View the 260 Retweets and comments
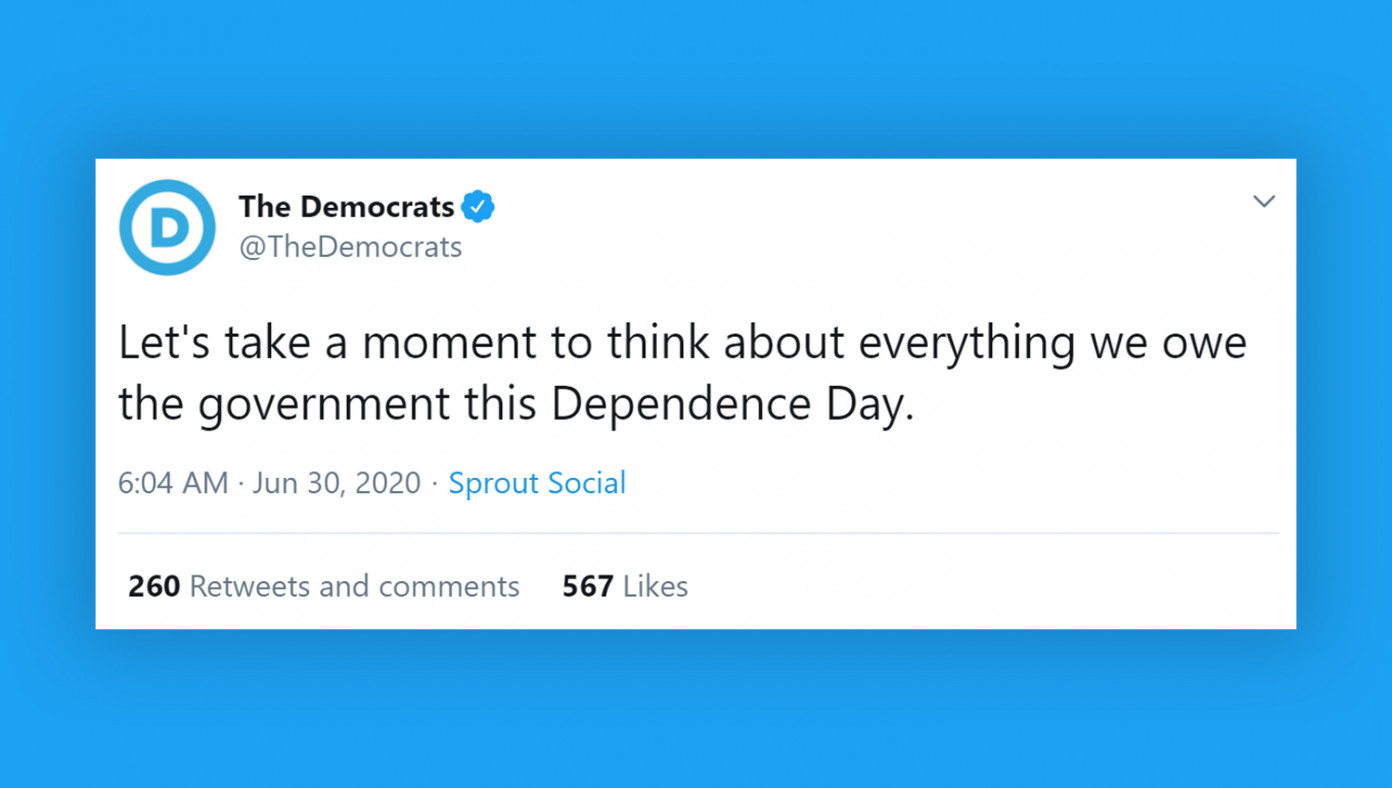 pyautogui.click(x=324, y=586)
